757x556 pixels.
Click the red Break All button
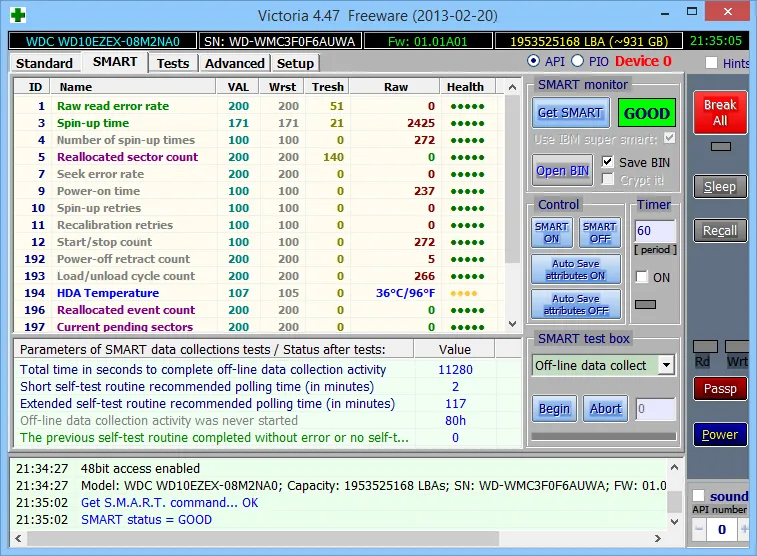pos(720,112)
